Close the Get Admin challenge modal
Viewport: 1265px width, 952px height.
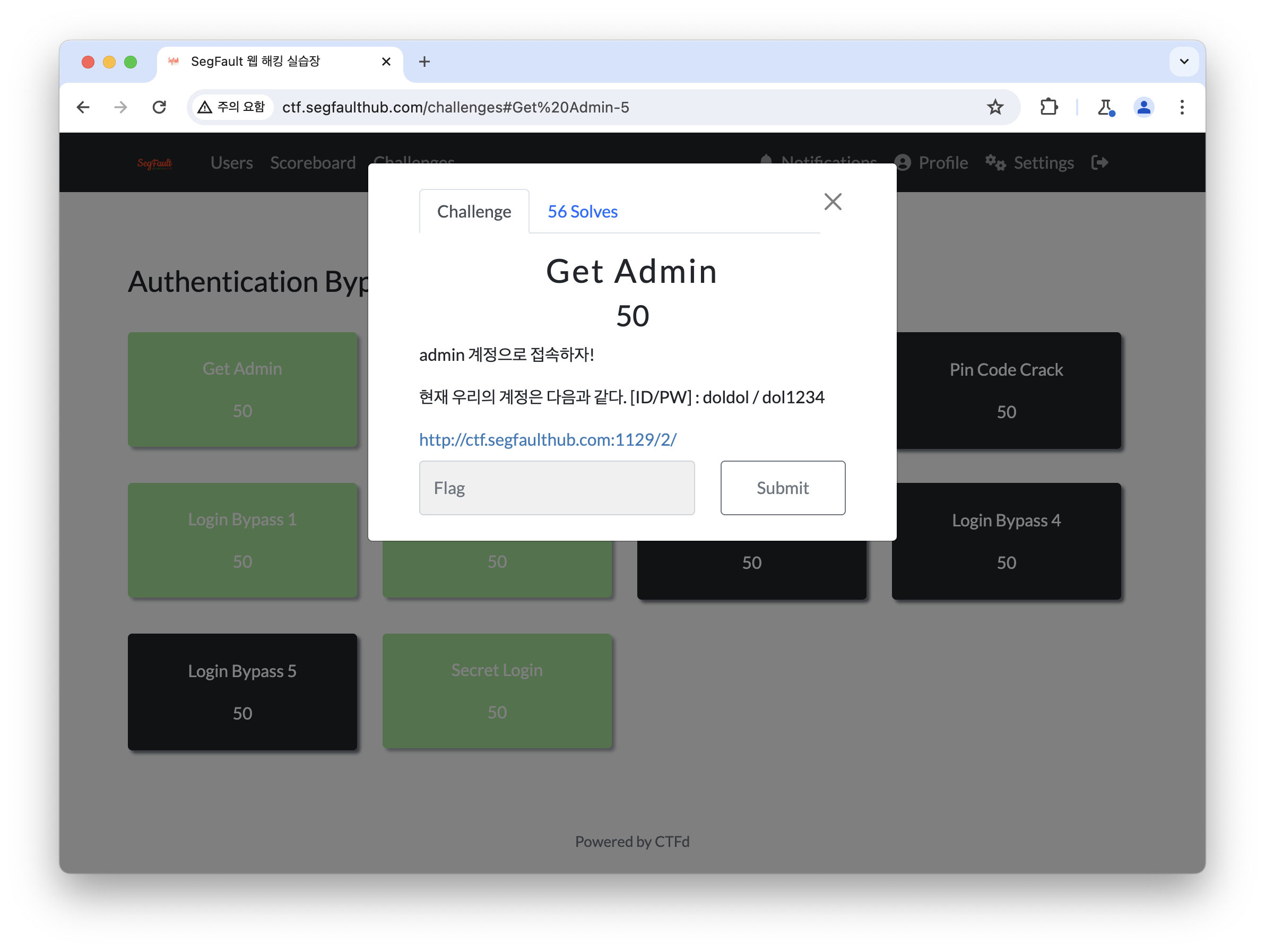pyautogui.click(x=833, y=202)
